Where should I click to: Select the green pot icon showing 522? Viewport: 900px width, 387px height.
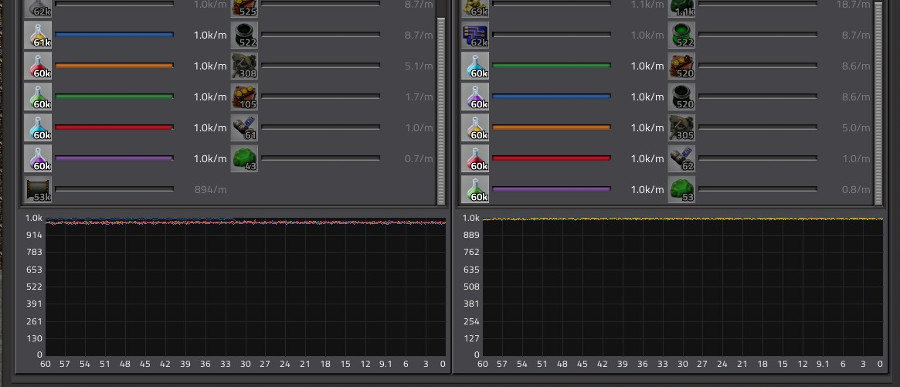pyautogui.click(x=682, y=35)
